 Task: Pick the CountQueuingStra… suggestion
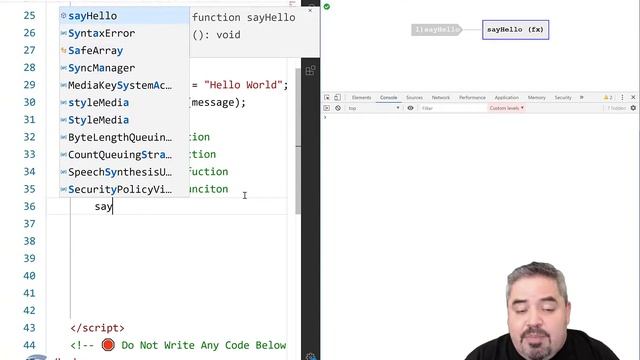(124, 155)
